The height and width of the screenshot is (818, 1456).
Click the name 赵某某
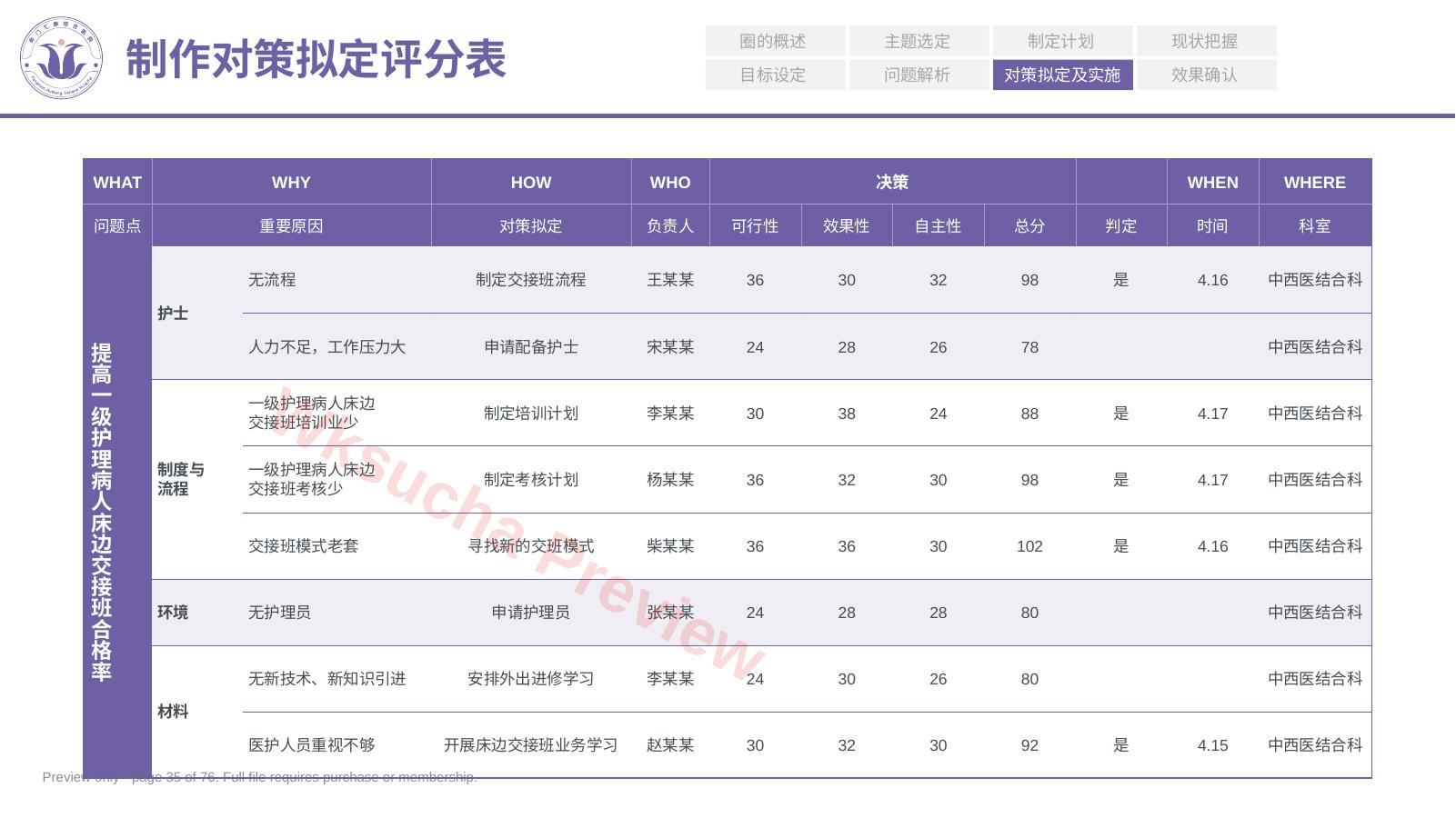point(670,745)
